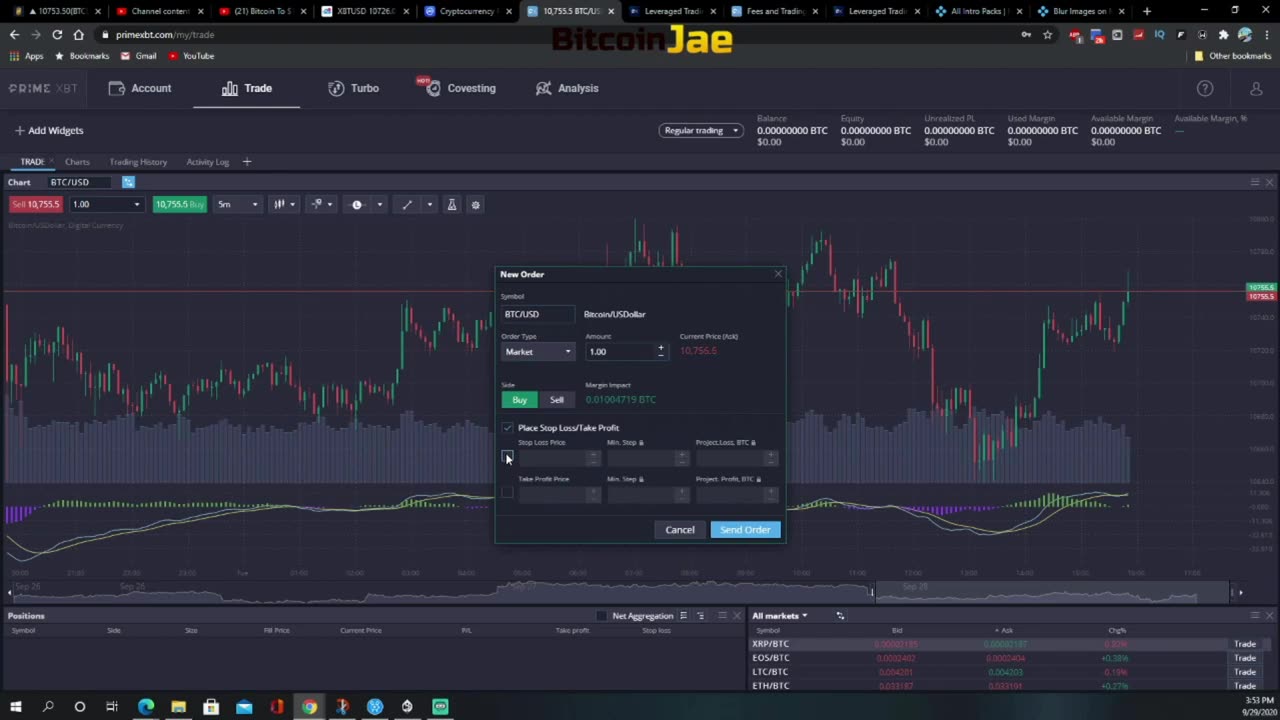Screen dimensions: 1280x720
Task: Open the Turbo menu
Action: [x=354, y=88]
